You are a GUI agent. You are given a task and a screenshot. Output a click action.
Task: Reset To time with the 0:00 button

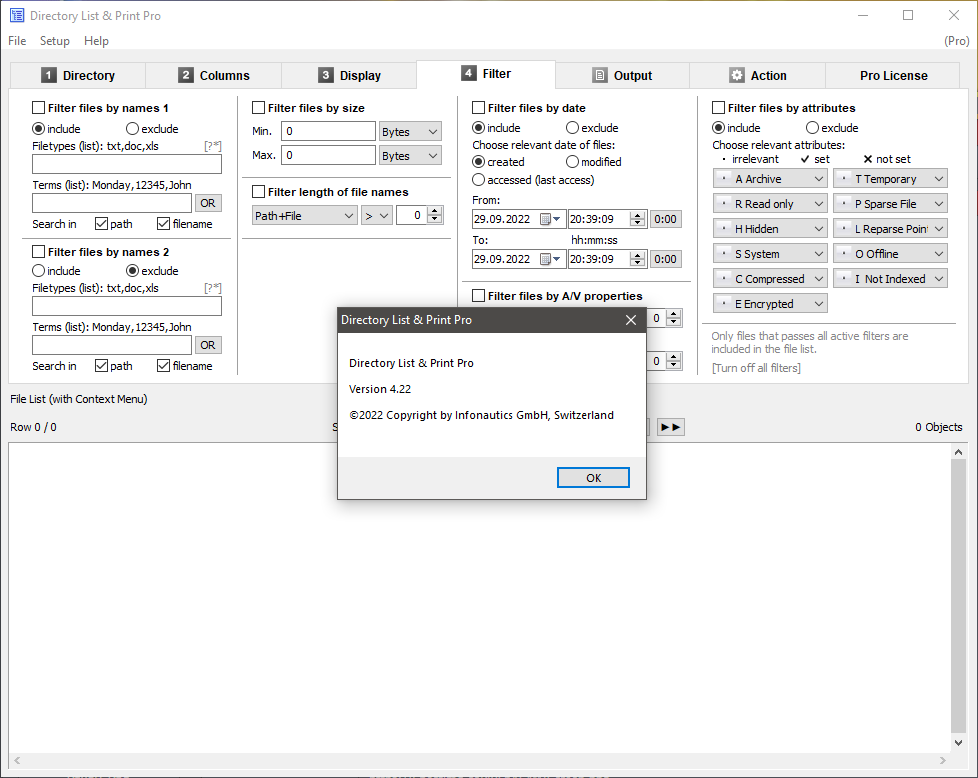coord(666,259)
